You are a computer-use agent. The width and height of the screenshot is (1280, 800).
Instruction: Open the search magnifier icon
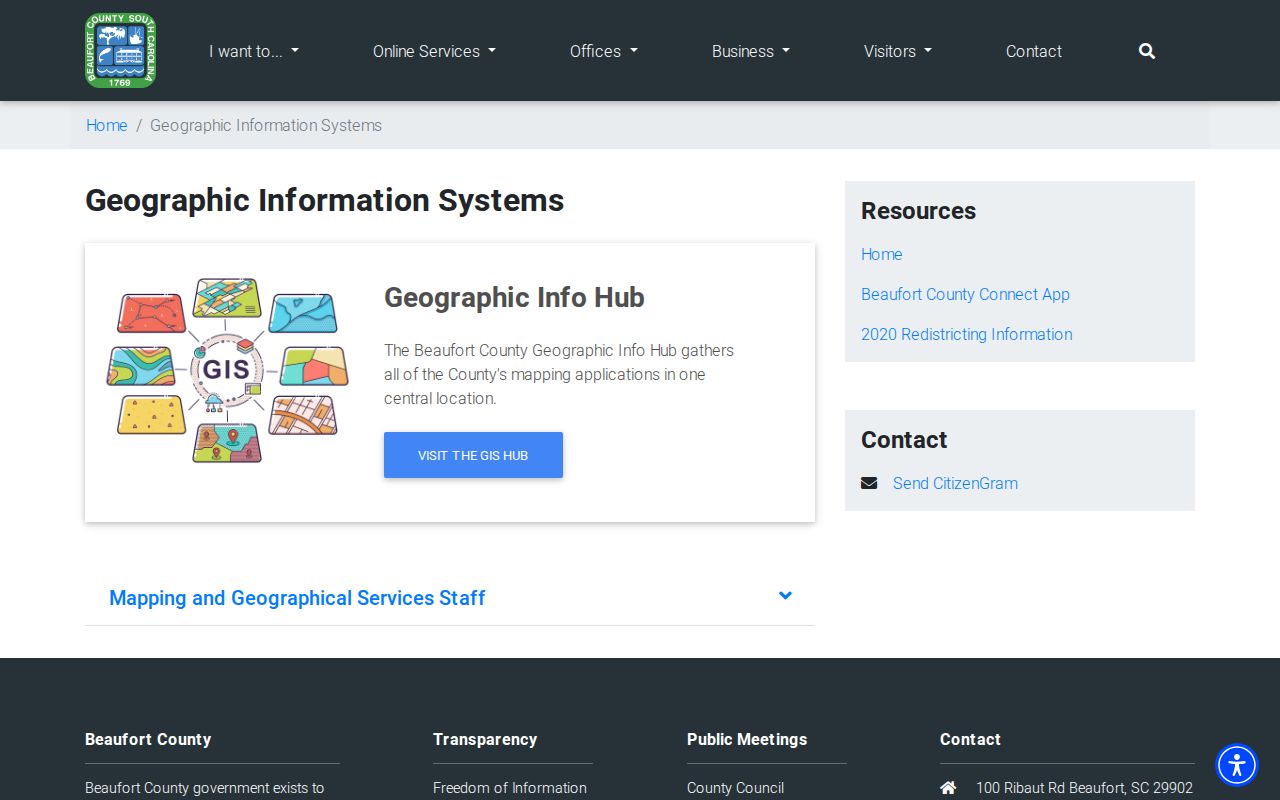click(x=1147, y=51)
